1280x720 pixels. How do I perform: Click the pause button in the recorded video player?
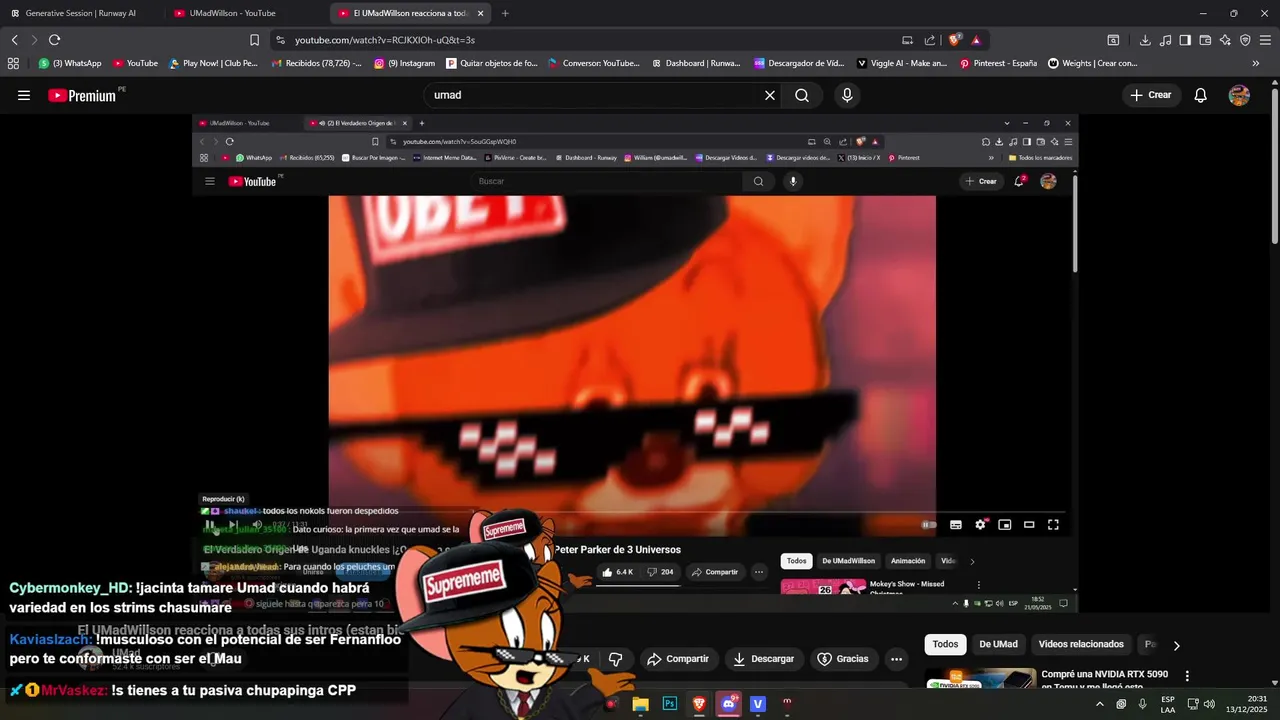(210, 525)
